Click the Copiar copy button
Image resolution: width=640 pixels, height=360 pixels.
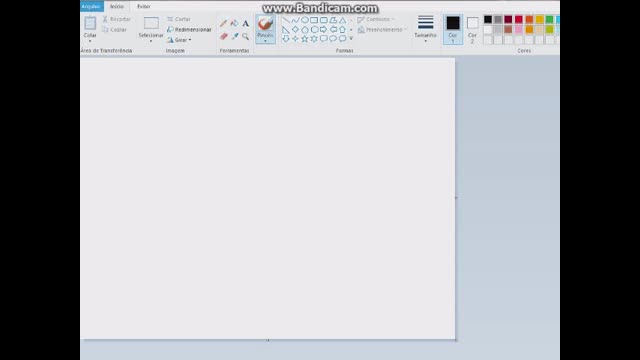click(x=115, y=30)
